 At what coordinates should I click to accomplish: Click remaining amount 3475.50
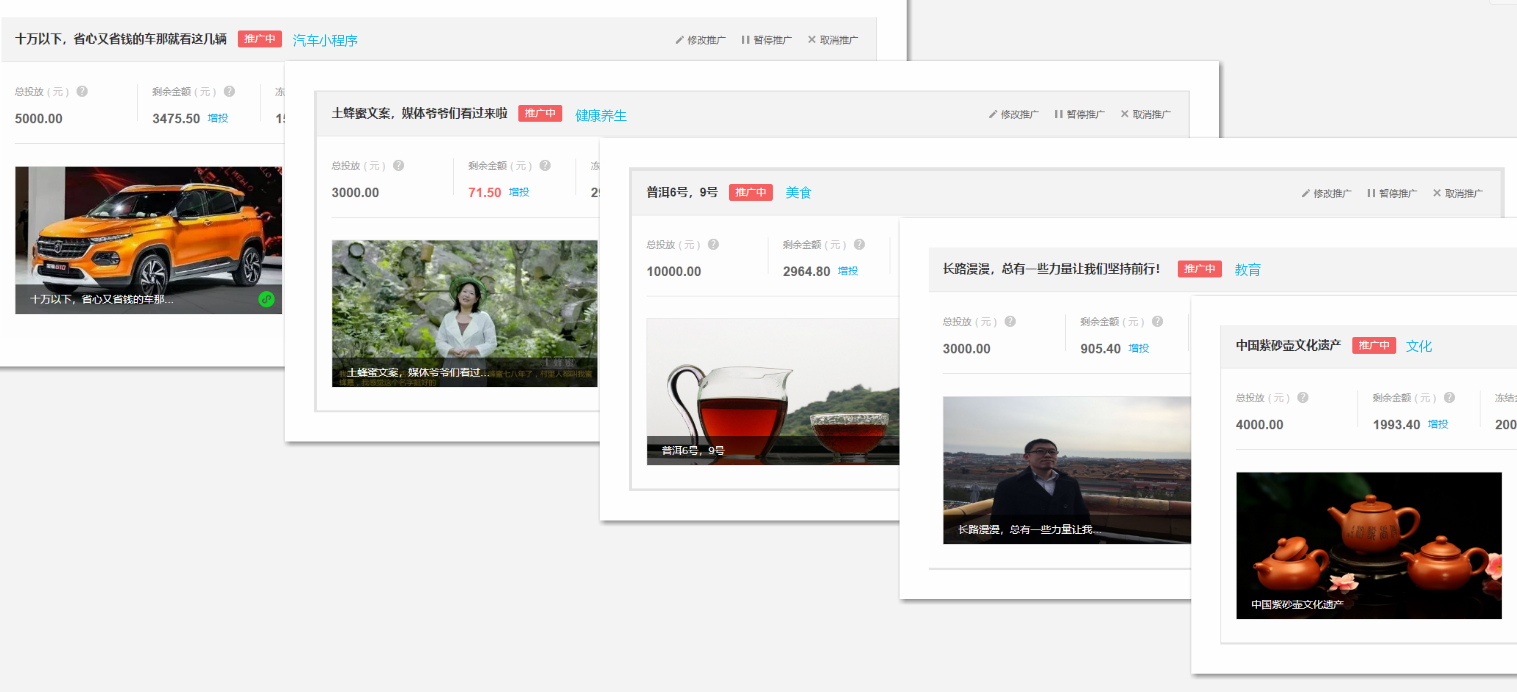pos(176,118)
